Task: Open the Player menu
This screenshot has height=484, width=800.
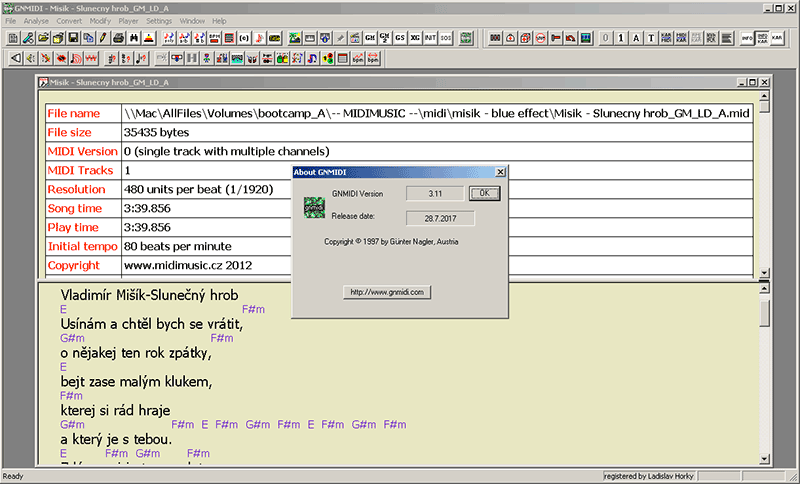Action: pos(130,20)
